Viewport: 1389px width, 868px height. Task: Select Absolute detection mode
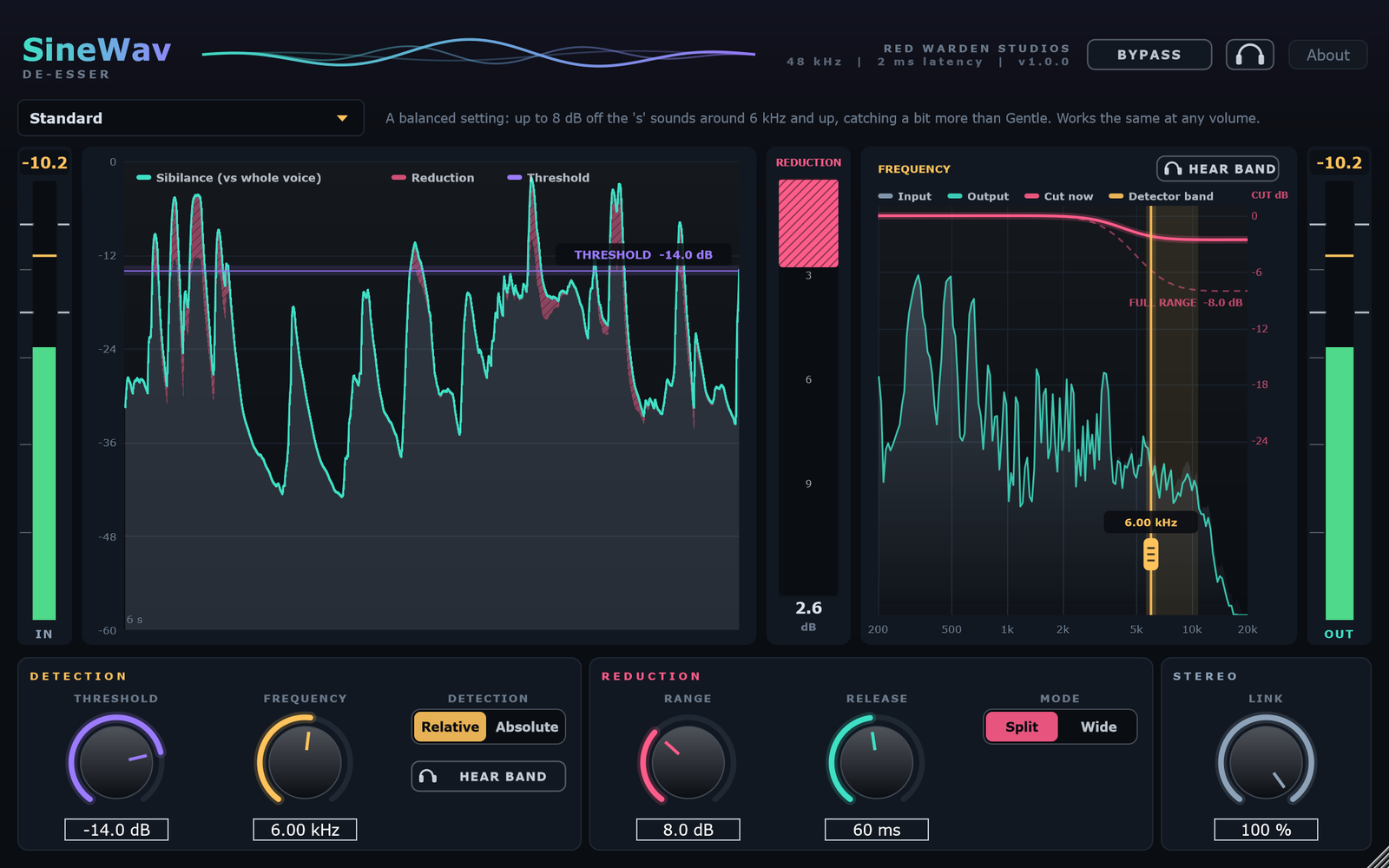click(x=526, y=727)
